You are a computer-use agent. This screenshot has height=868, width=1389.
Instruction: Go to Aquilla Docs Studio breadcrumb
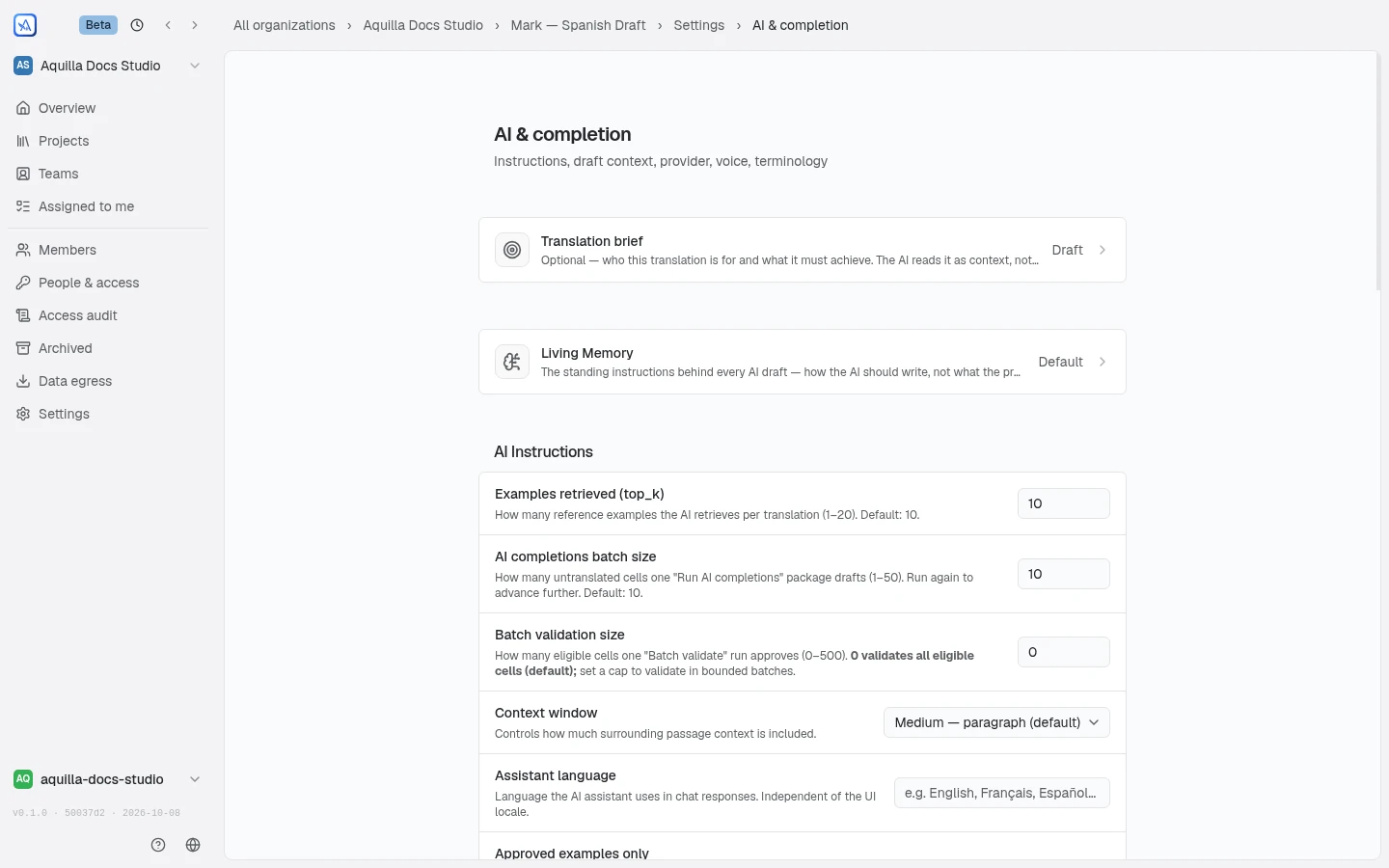[422, 25]
